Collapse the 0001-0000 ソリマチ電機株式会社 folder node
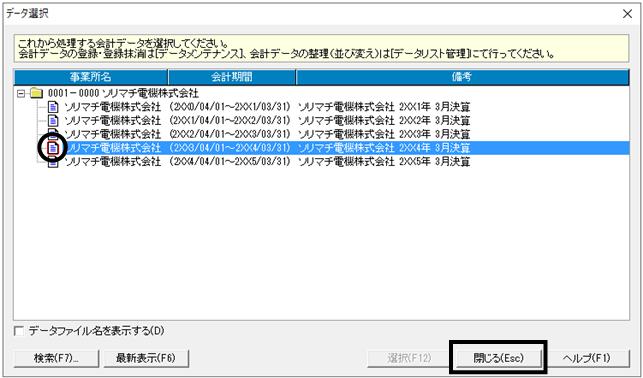643x378 pixels. pyautogui.click(x=21, y=94)
